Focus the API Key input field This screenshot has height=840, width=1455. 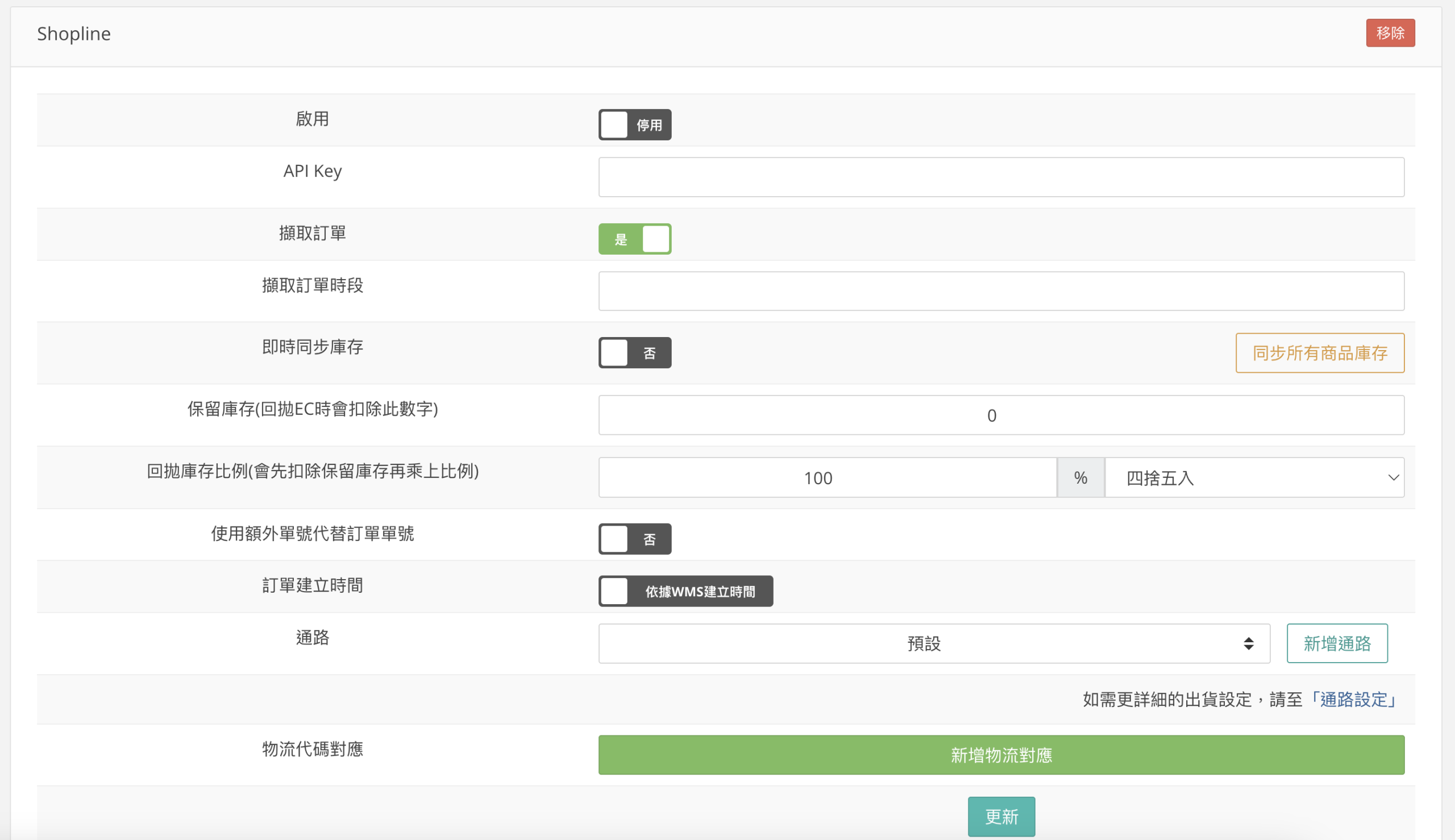click(1001, 177)
